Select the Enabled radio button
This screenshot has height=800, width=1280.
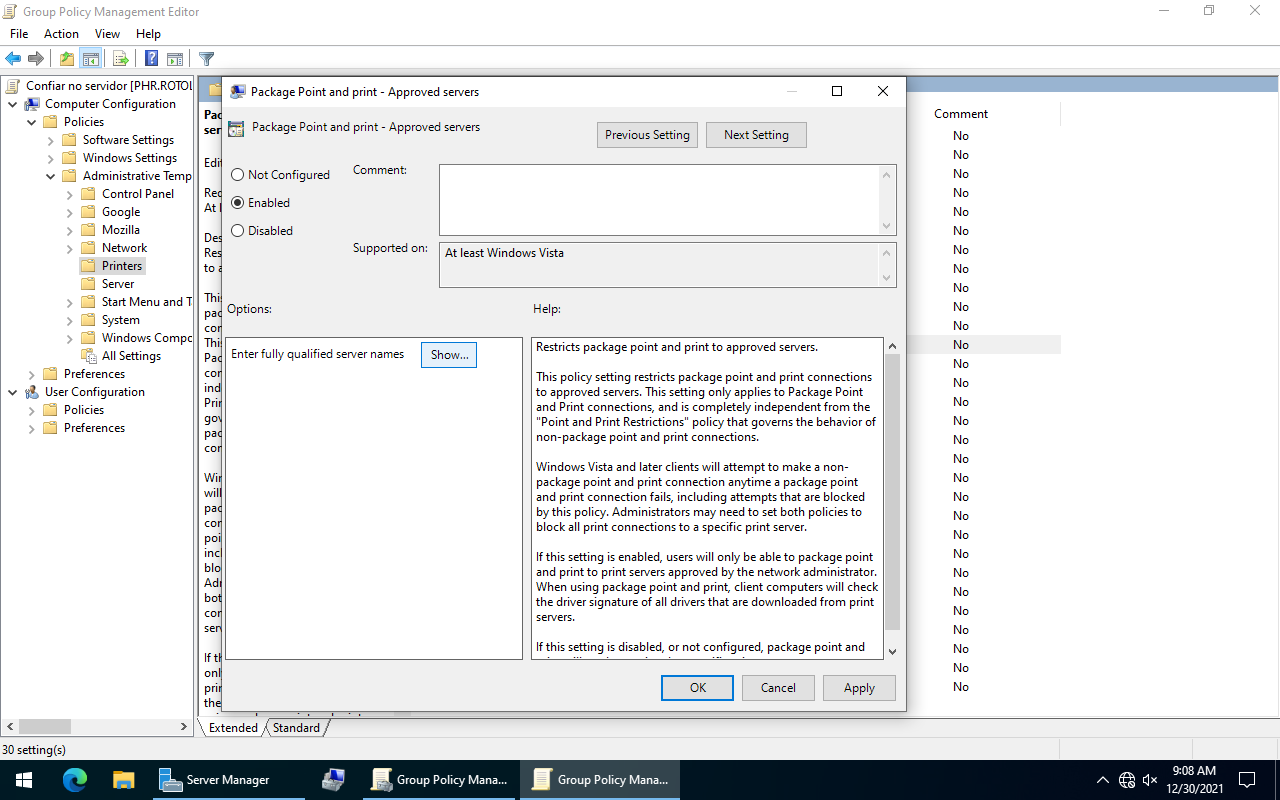pyautogui.click(x=238, y=203)
